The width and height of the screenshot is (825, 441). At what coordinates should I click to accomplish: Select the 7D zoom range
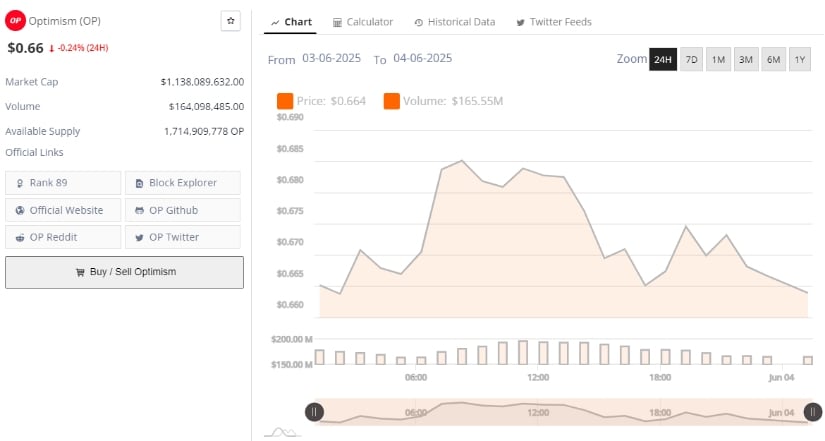point(691,59)
